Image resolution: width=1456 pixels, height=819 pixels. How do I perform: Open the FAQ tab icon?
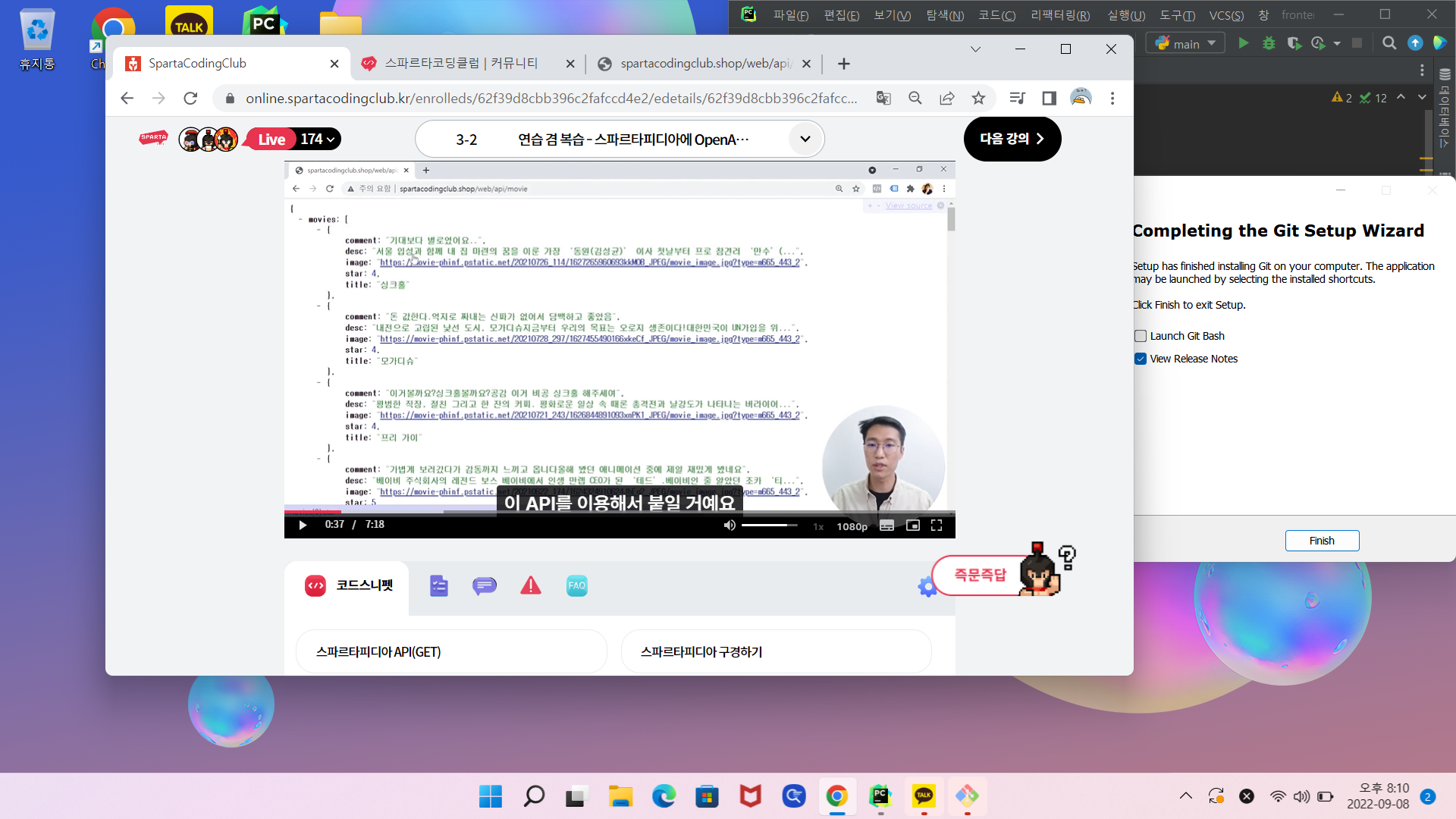[x=576, y=585]
